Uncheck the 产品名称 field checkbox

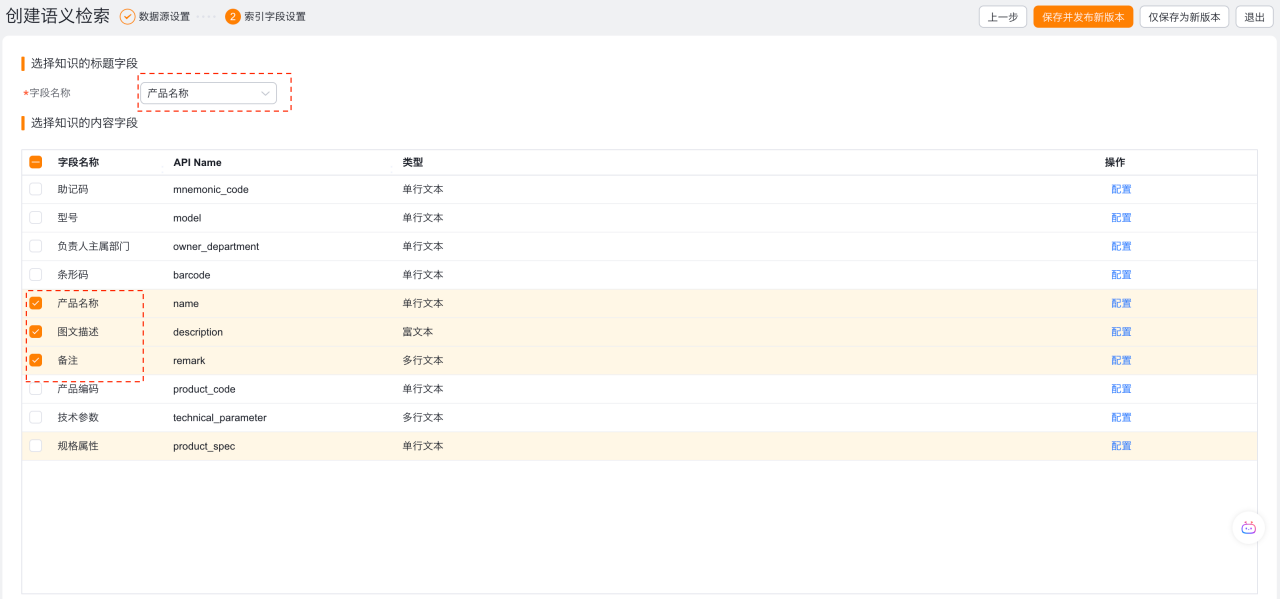[x=36, y=303]
